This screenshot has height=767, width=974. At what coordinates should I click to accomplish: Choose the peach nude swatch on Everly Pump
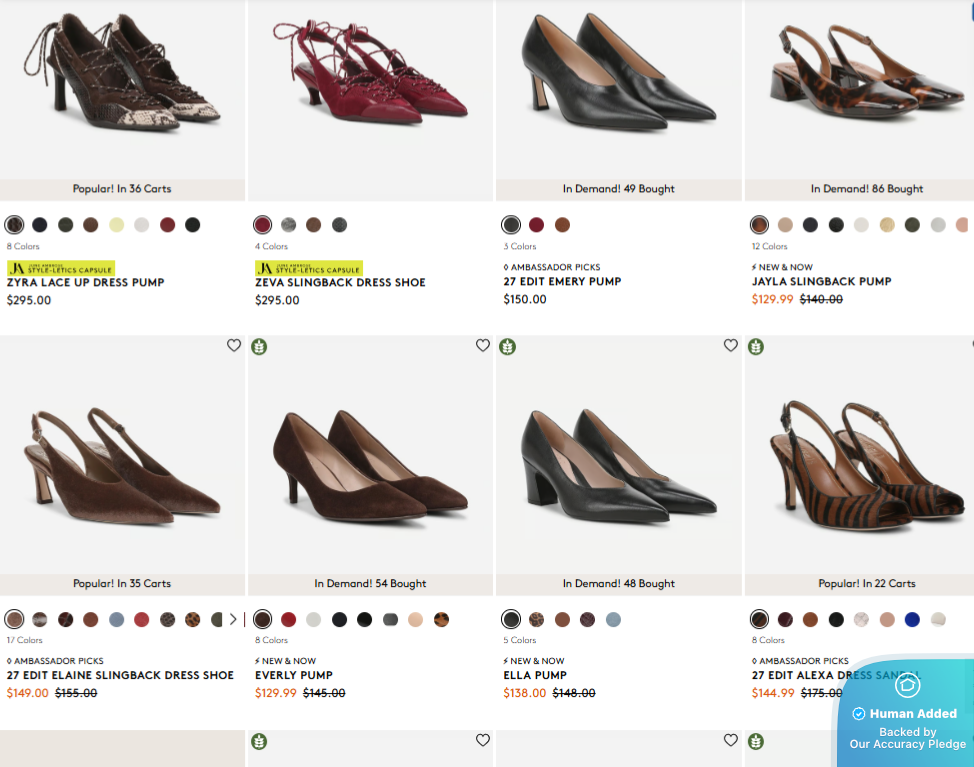coord(416,619)
